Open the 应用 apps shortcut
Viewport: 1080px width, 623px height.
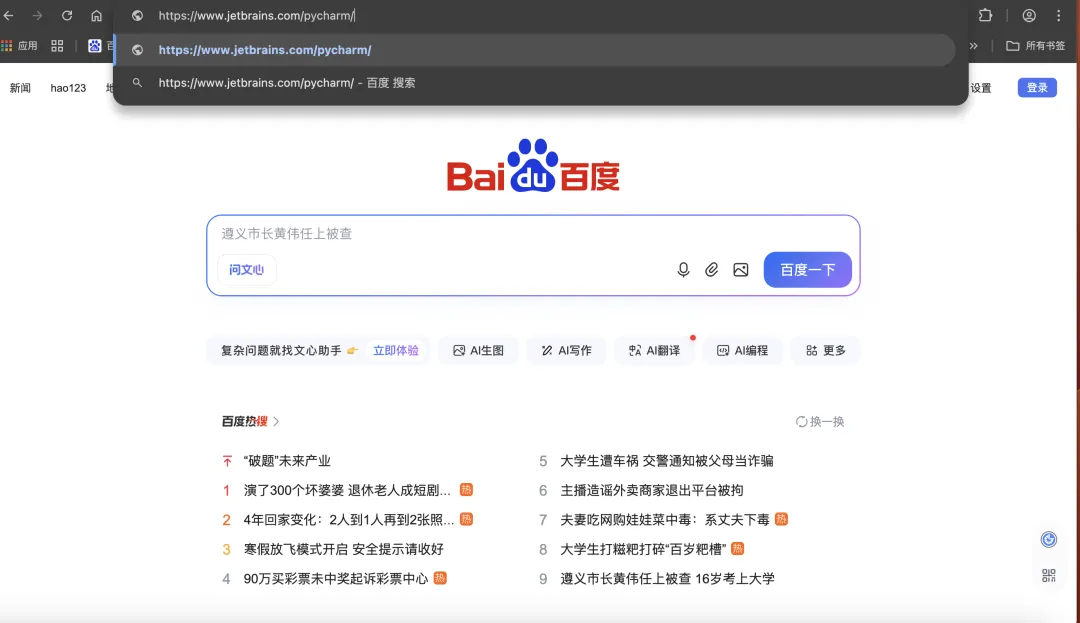point(19,45)
